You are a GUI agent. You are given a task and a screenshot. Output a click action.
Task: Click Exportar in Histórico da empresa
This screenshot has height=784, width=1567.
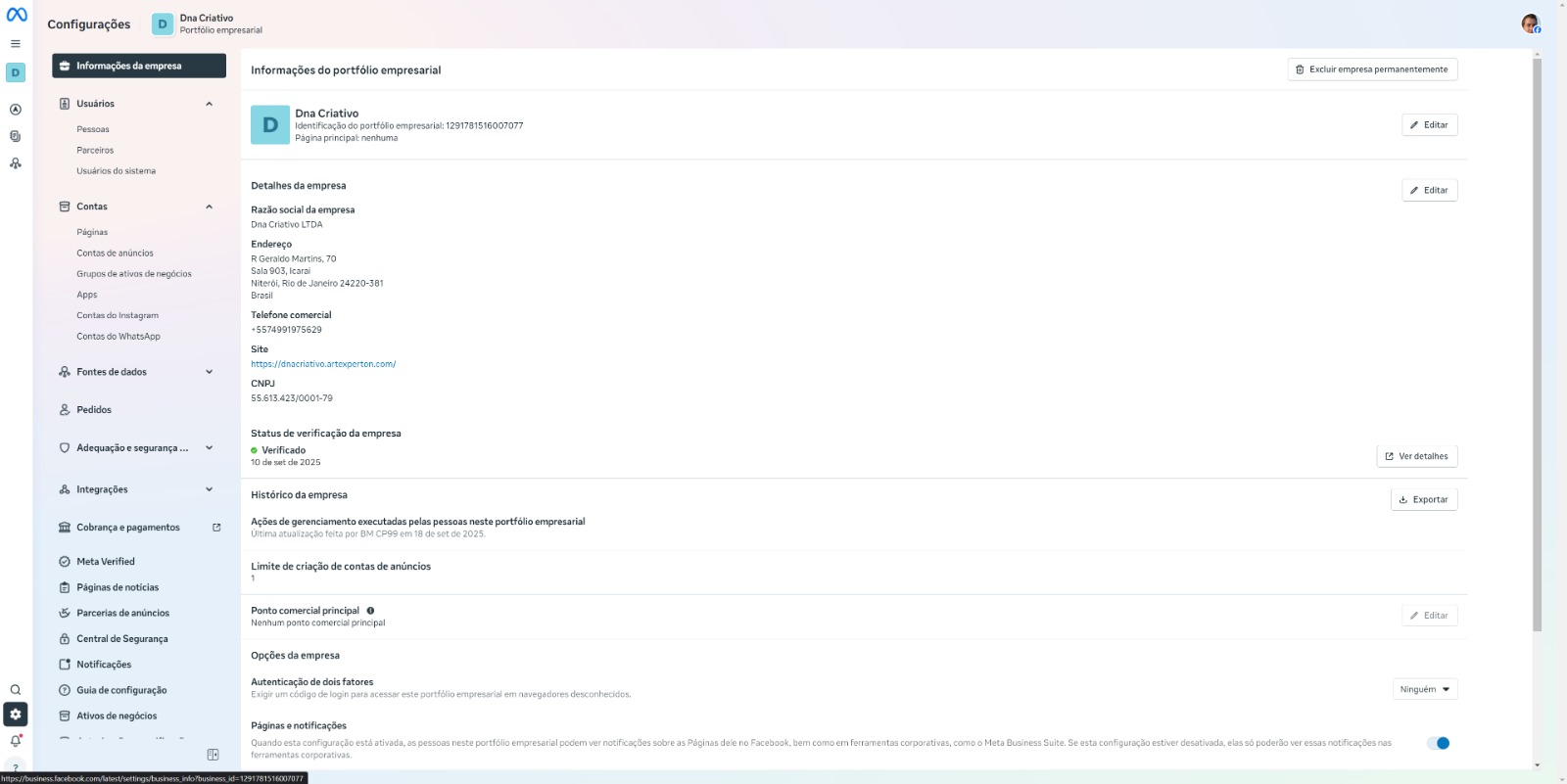[1423, 499]
